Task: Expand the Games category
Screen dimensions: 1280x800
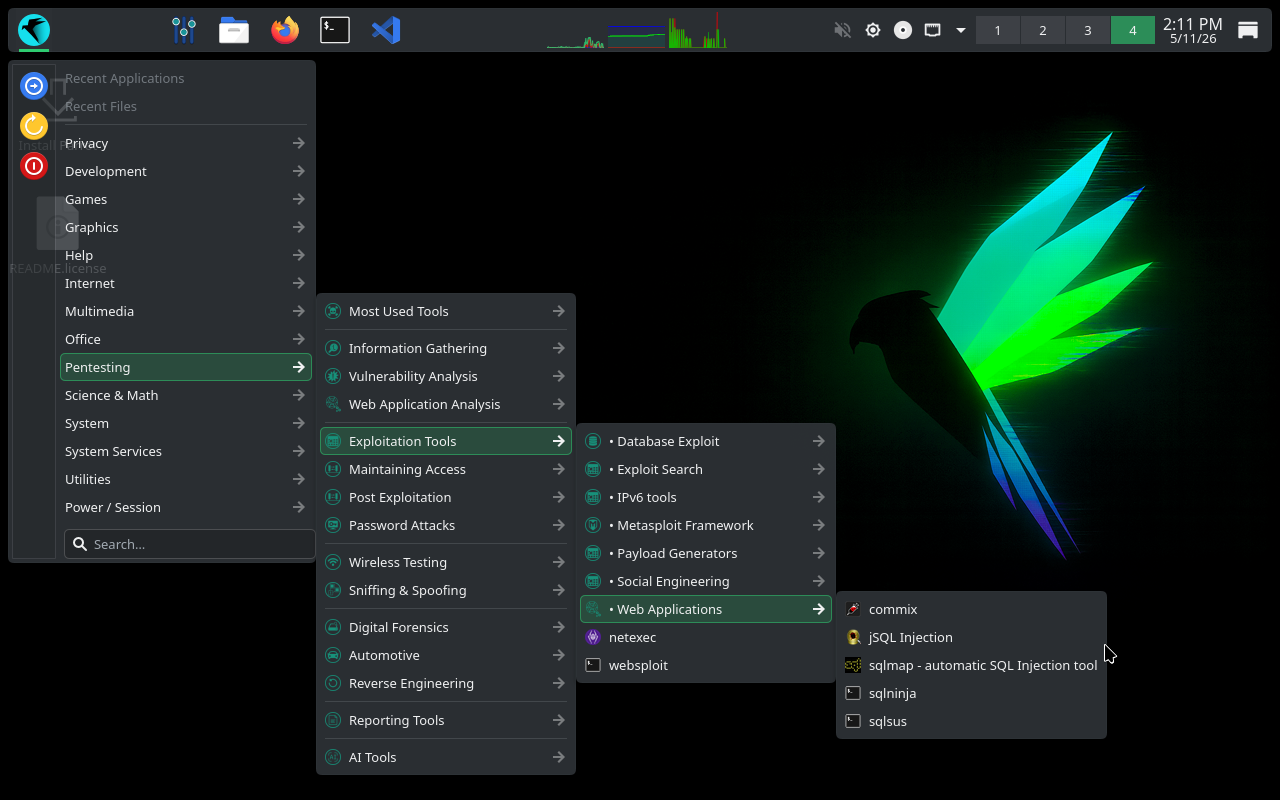Action: coord(186,199)
